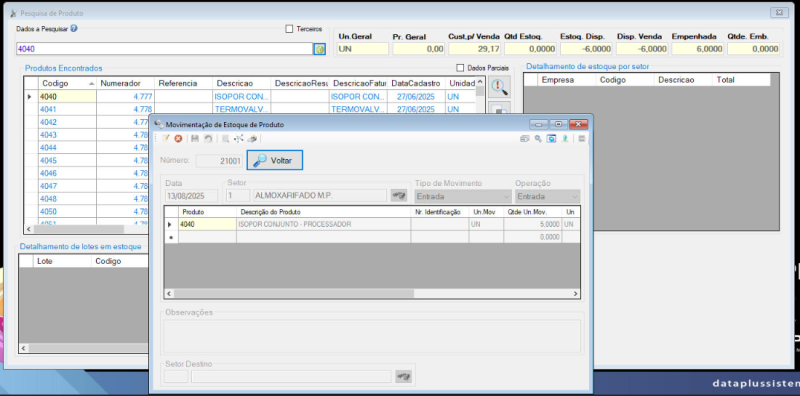Viewport: 800px width, 396px height.
Task: Click the horizontal lines menu icon at toolbar right
Action: [582, 139]
